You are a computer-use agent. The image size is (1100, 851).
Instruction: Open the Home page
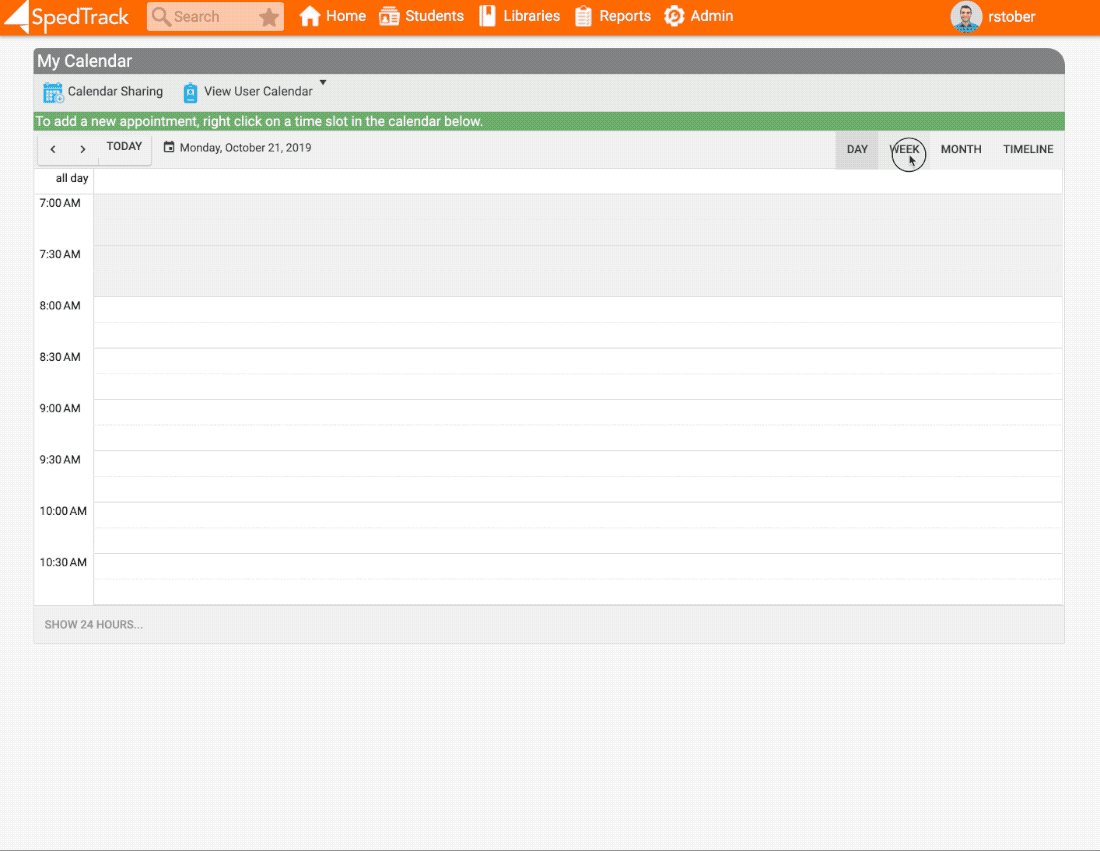[x=333, y=17]
